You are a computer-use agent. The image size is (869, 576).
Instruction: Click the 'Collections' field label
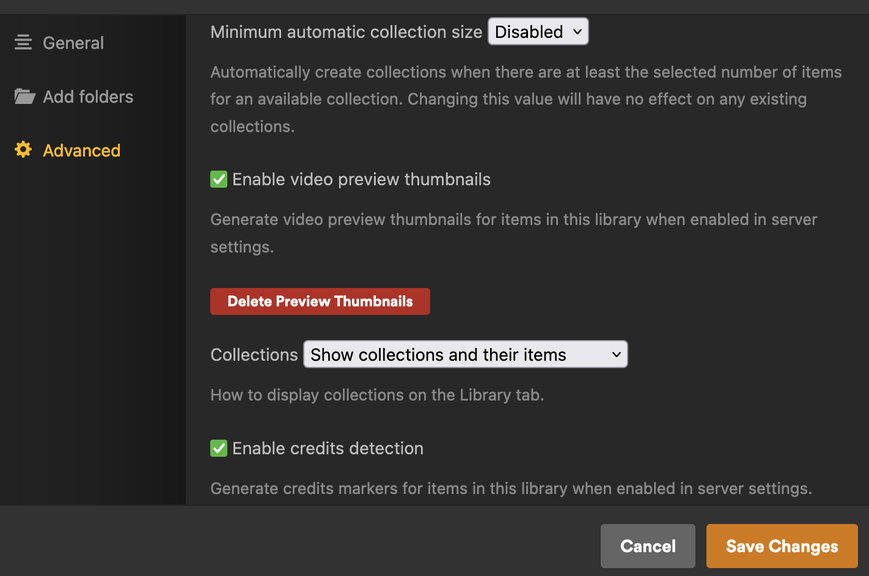(x=254, y=355)
